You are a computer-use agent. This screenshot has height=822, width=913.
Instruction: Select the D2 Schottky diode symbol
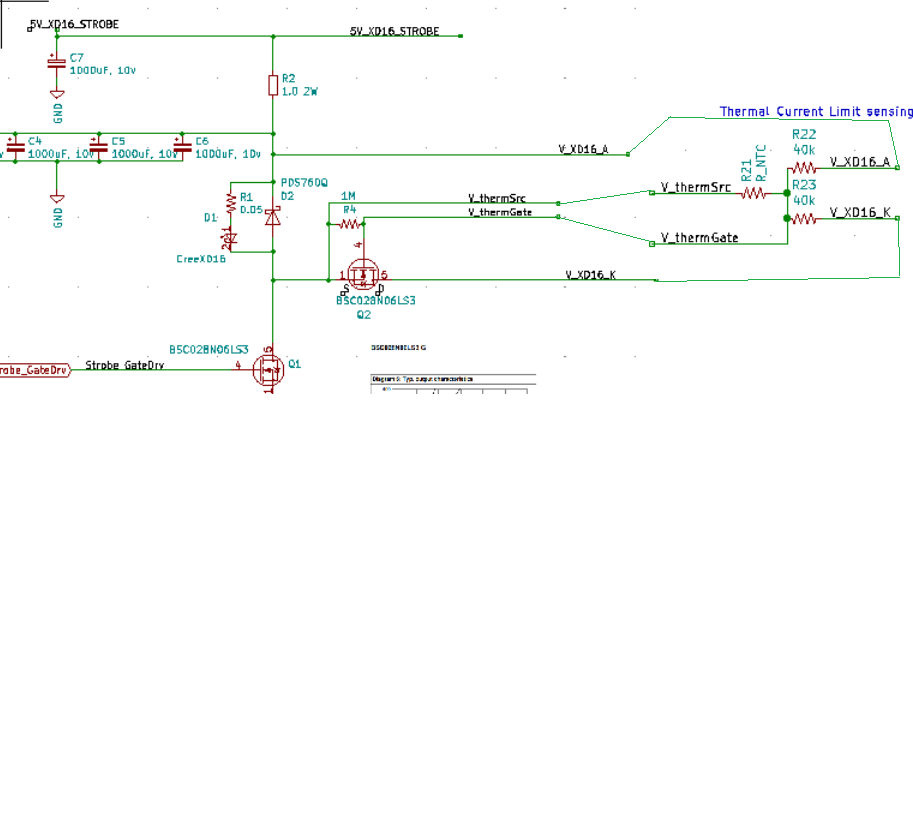tap(273, 217)
